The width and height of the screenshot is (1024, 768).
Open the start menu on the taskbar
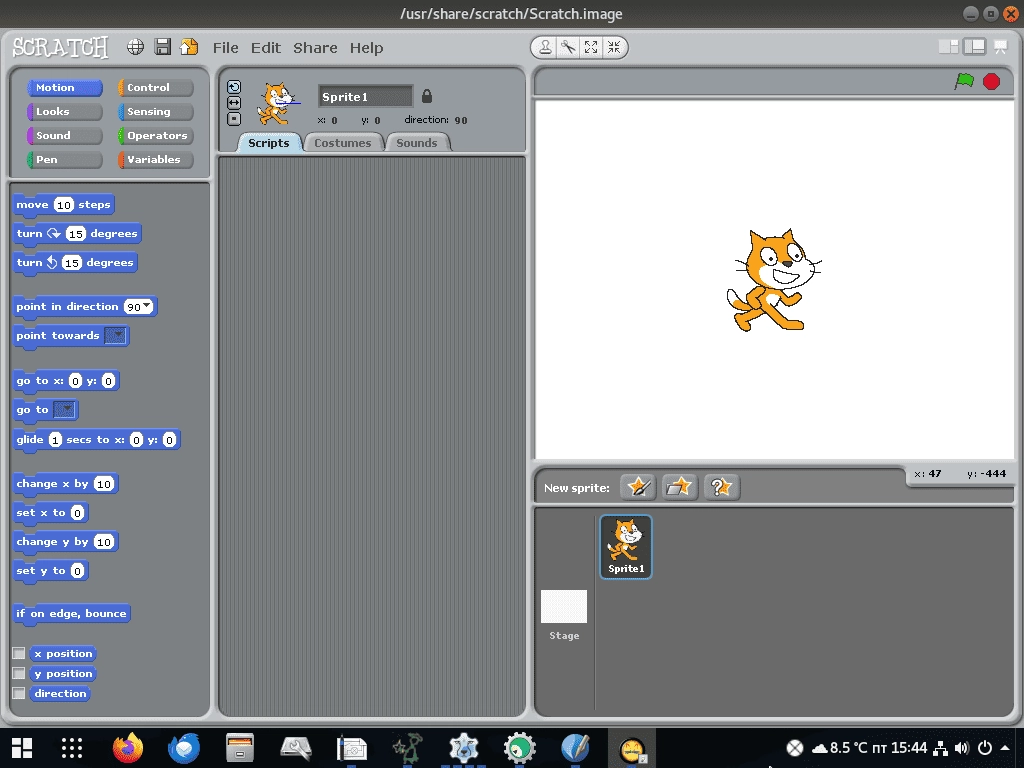(x=22, y=748)
